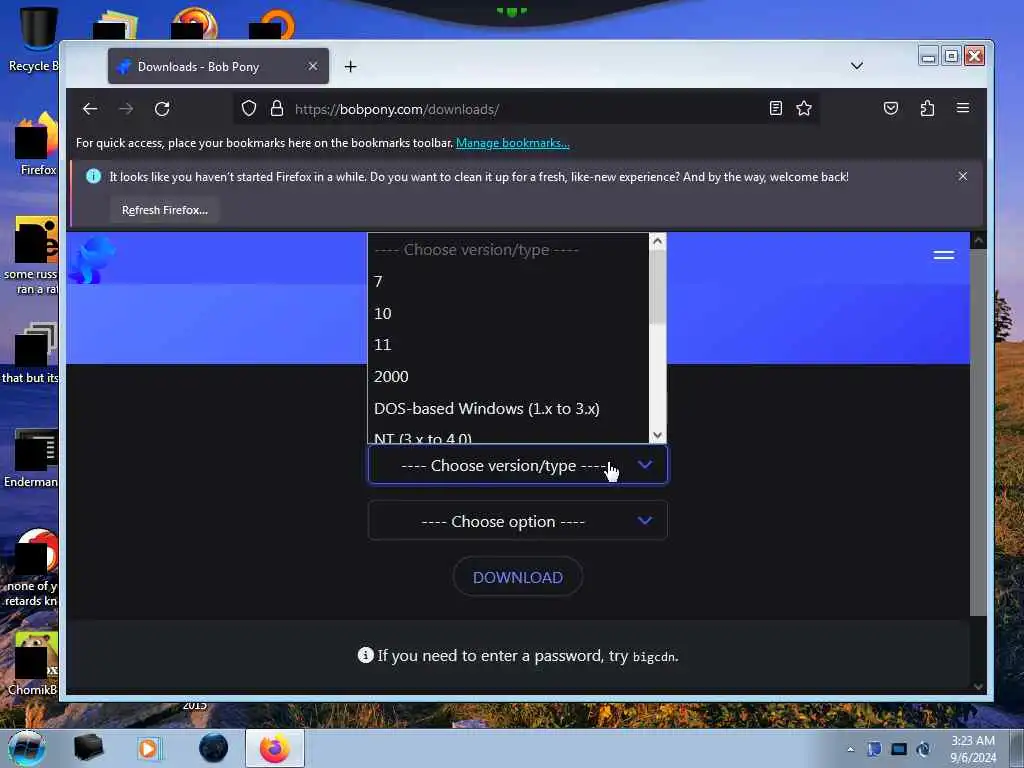Click the dropdown list scroll-down arrow
This screenshot has height=768, width=1024.
tap(658, 436)
